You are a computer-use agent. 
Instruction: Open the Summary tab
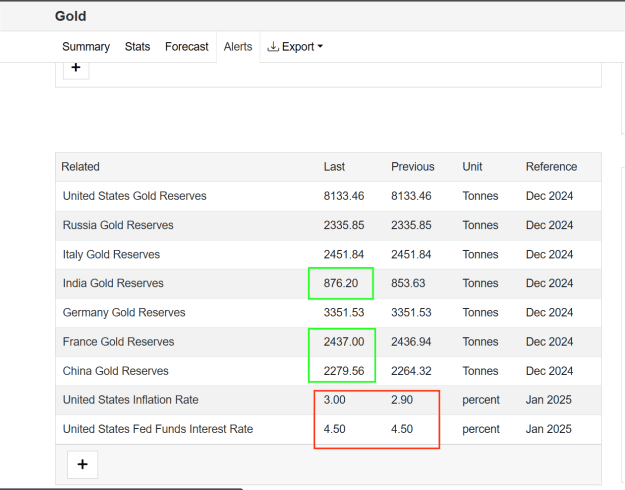(86, 47)
